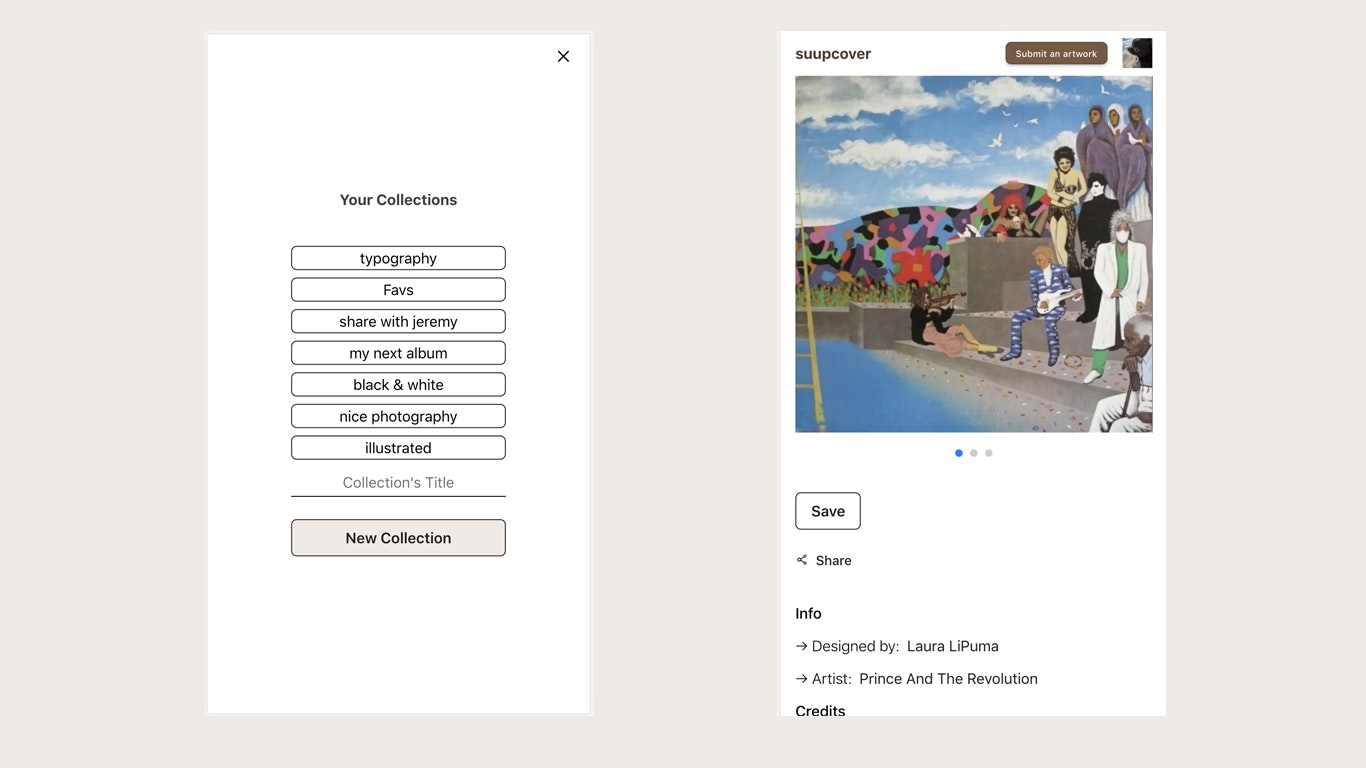Click the Share text link

[x=833, y=561]
